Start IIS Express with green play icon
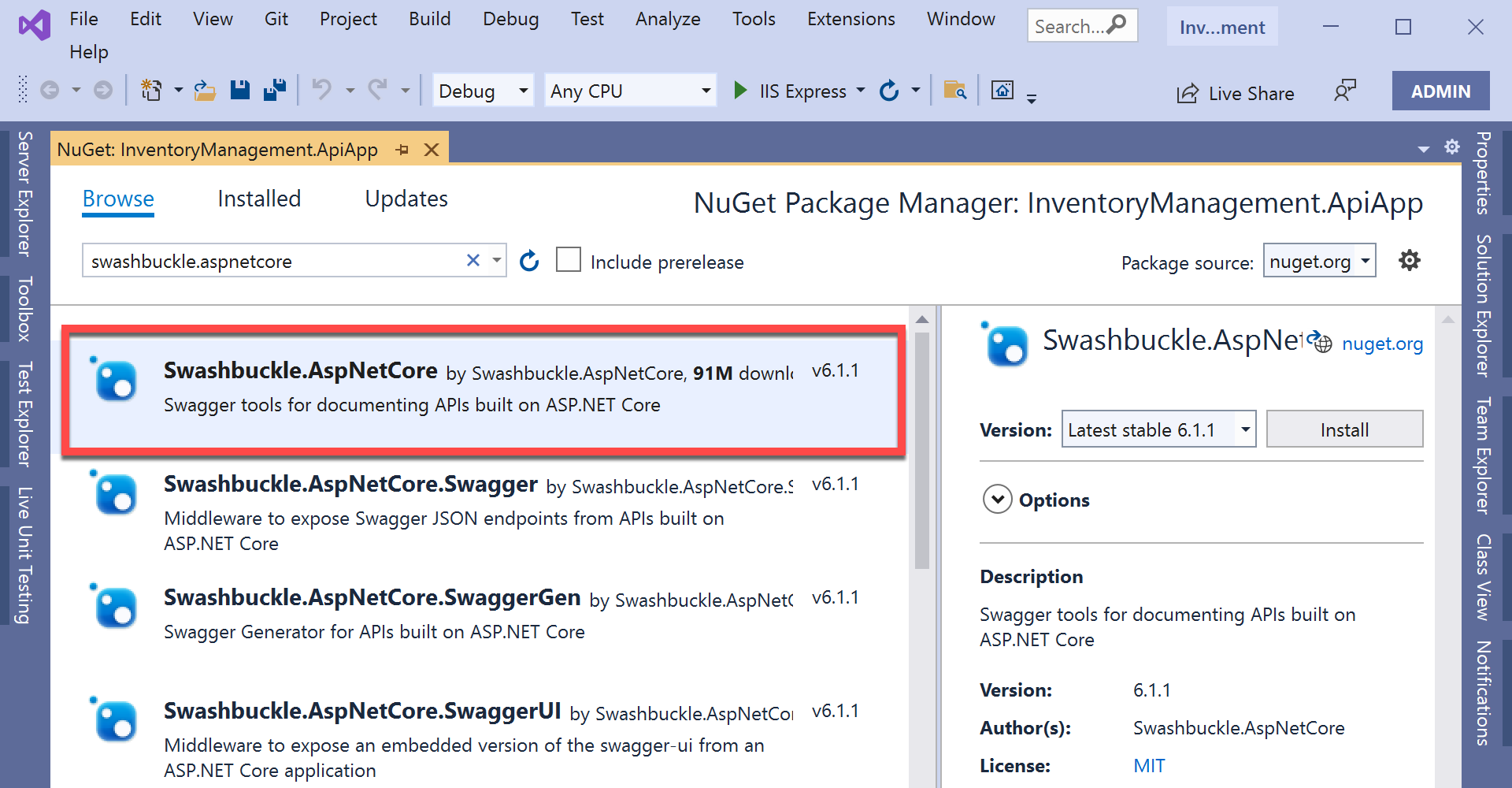 click(x=740, y=91)
